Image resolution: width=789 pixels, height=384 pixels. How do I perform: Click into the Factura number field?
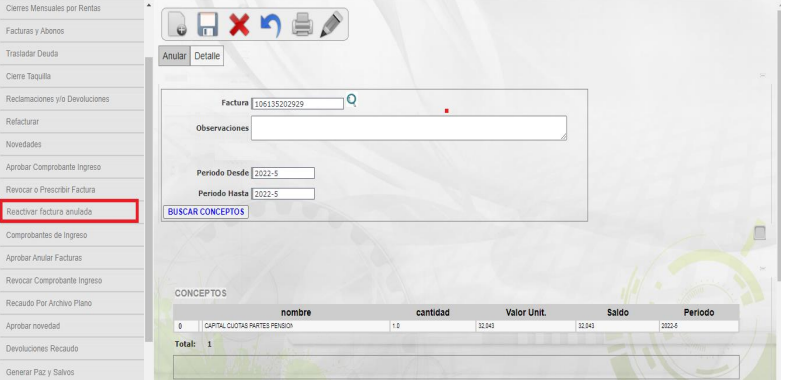[297, 104]
